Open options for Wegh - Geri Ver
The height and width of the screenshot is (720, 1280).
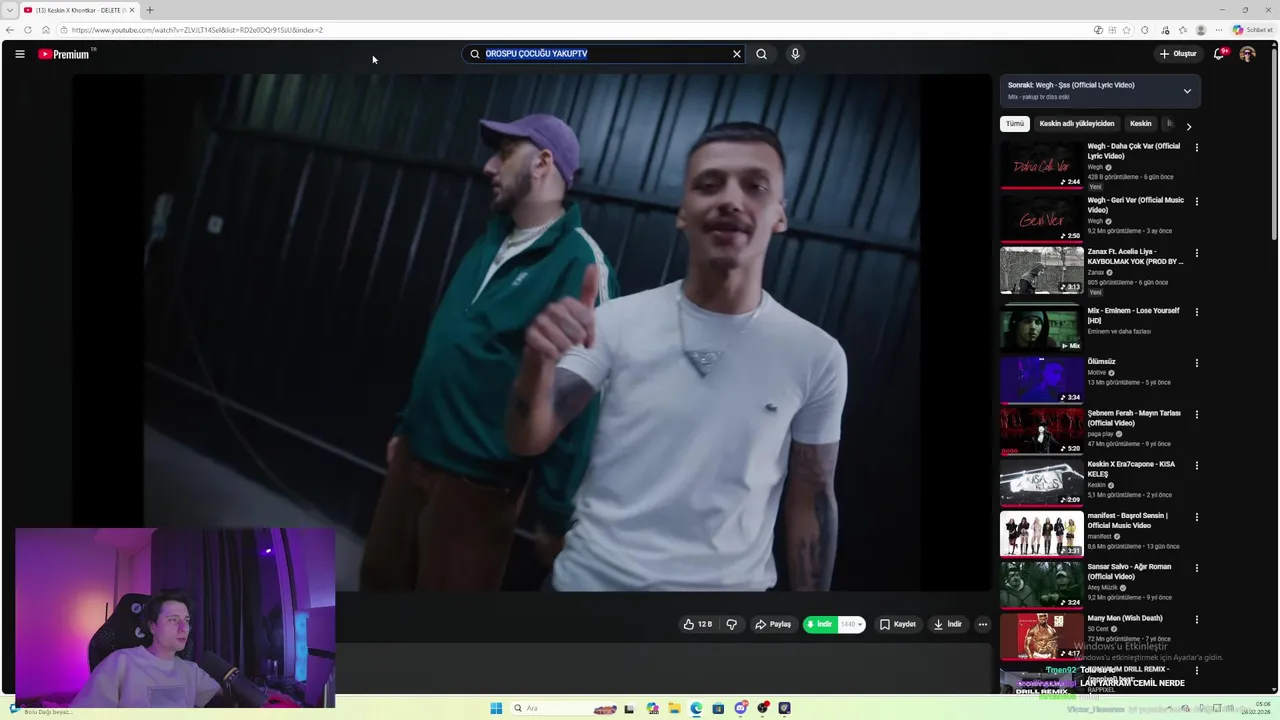click(x=1197, y=202)
